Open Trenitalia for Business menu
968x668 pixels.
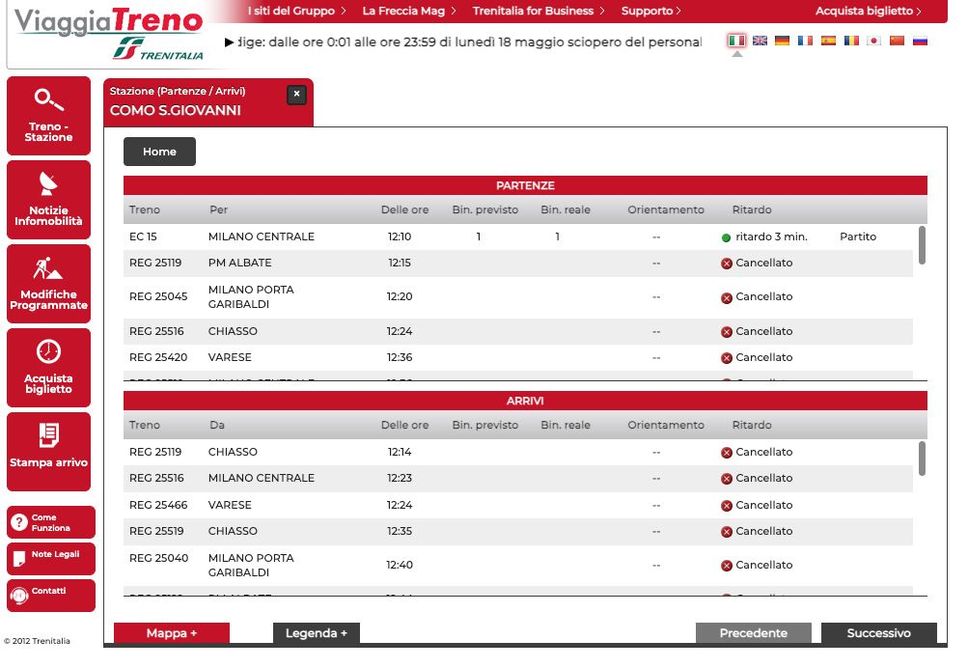(538, 11)
